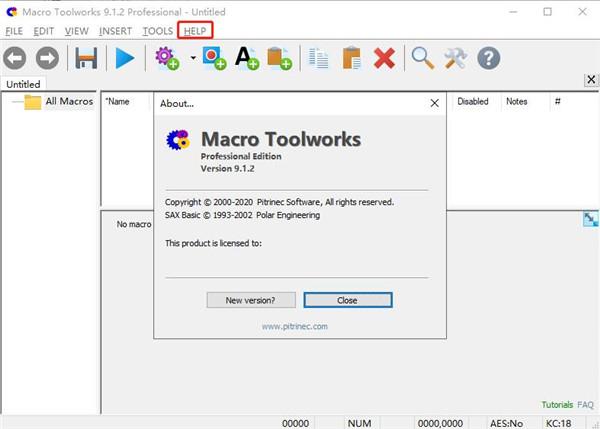Click the back navigation arrow icon
600x429 pixels.
point(15,58)
